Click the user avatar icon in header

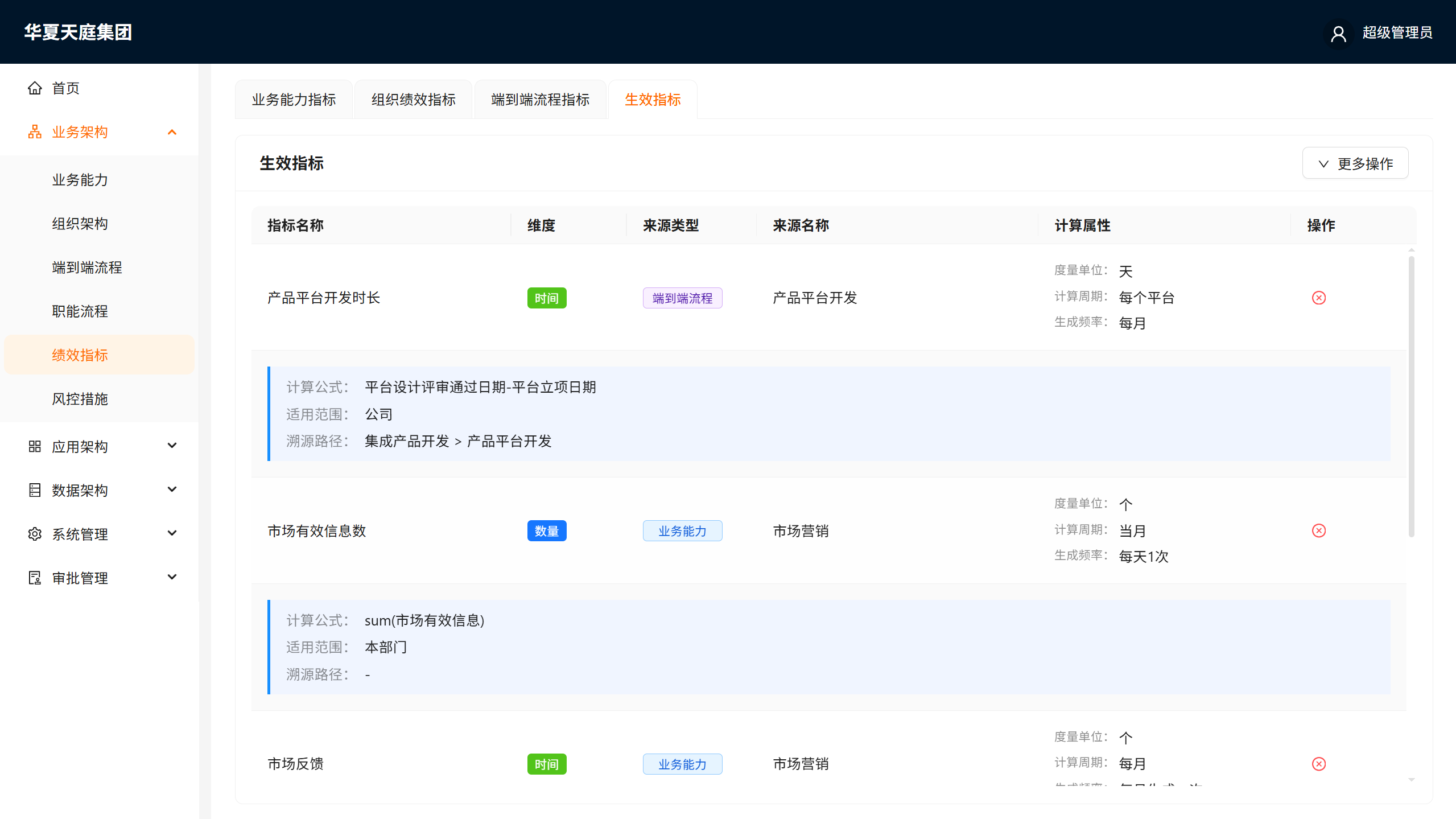click(1338, 33)
